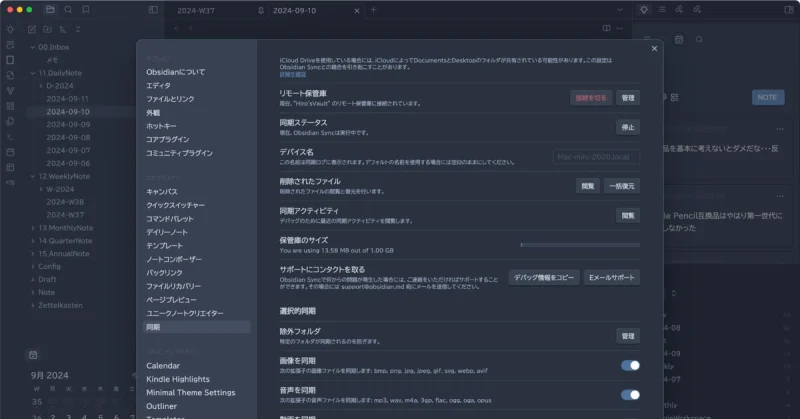Click the デバッグ情報をコピー button
This screenshot has width=800, height=419.
(x=544, y=278)
